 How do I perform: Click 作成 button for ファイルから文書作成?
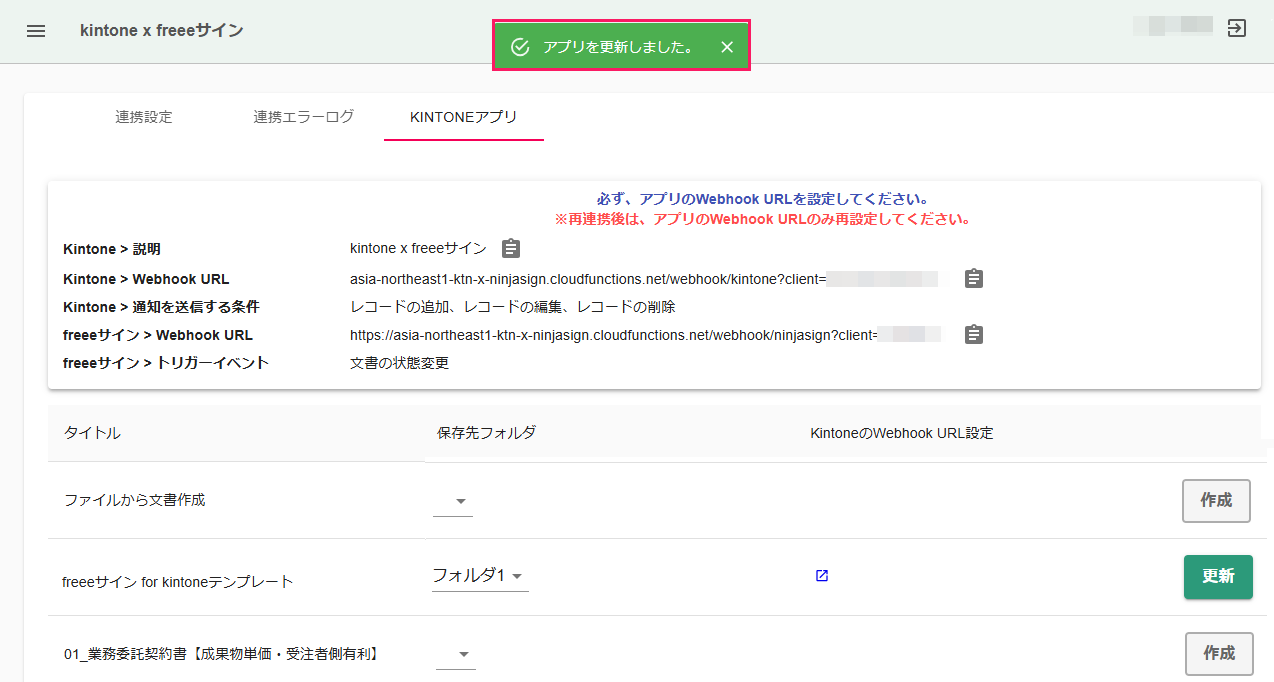point(1216,501)
